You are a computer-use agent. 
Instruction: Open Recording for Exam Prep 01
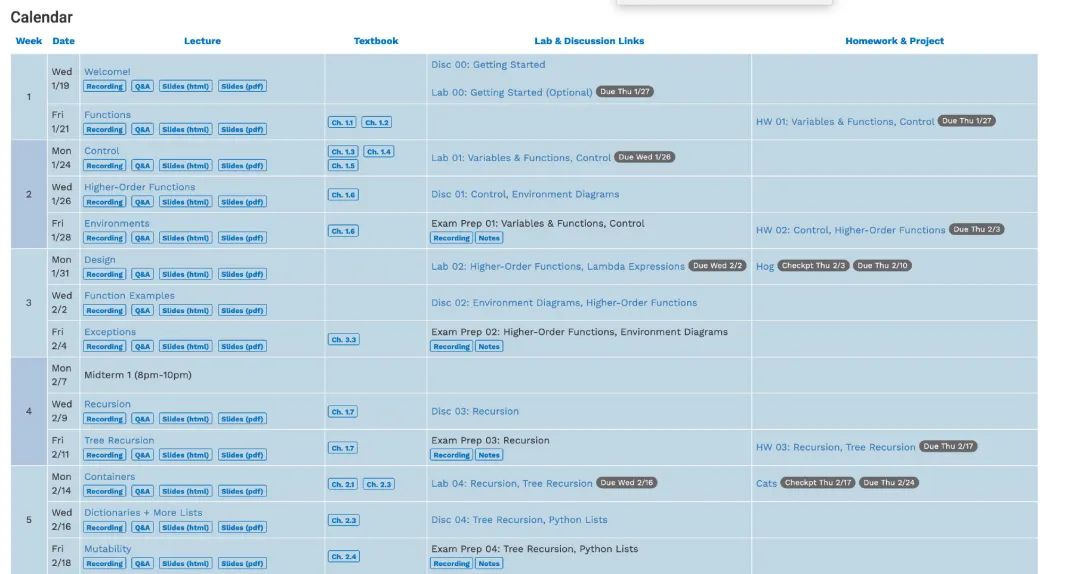(x=451, y=238)
